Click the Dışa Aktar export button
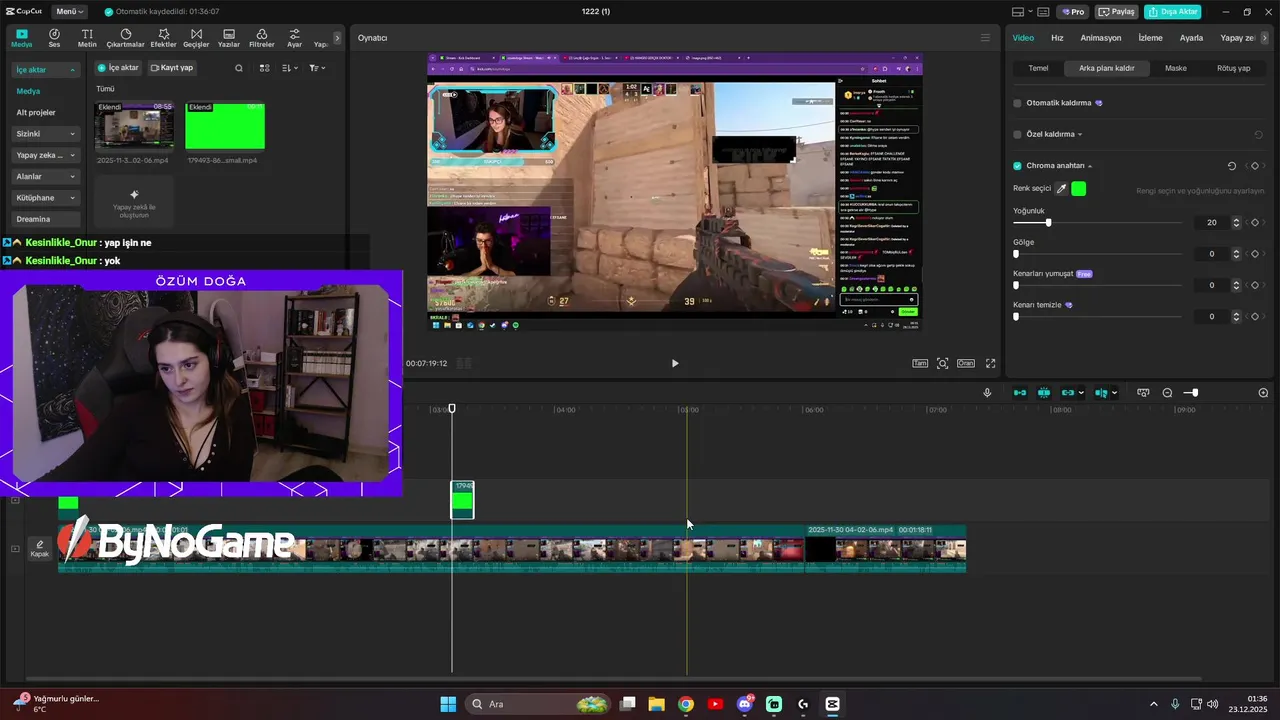The height and width of the screenshot is (720, 1280). tap(1173, 12)
